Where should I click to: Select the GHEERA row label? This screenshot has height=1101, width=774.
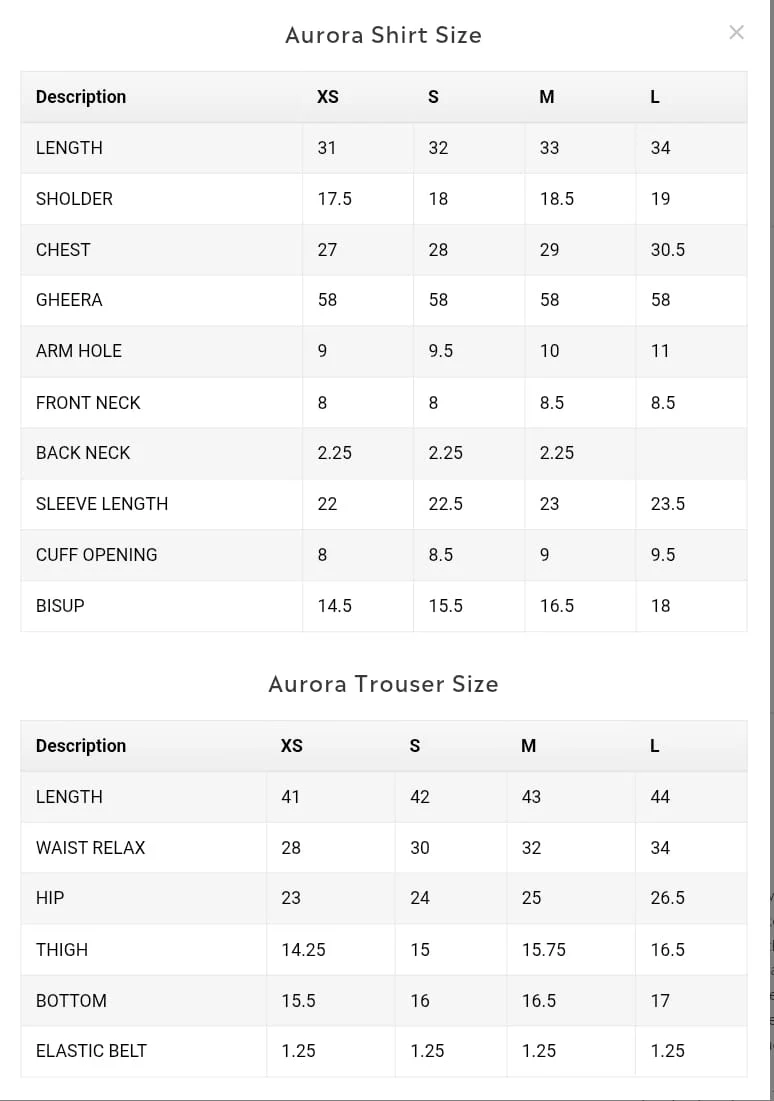pos(69,300)
